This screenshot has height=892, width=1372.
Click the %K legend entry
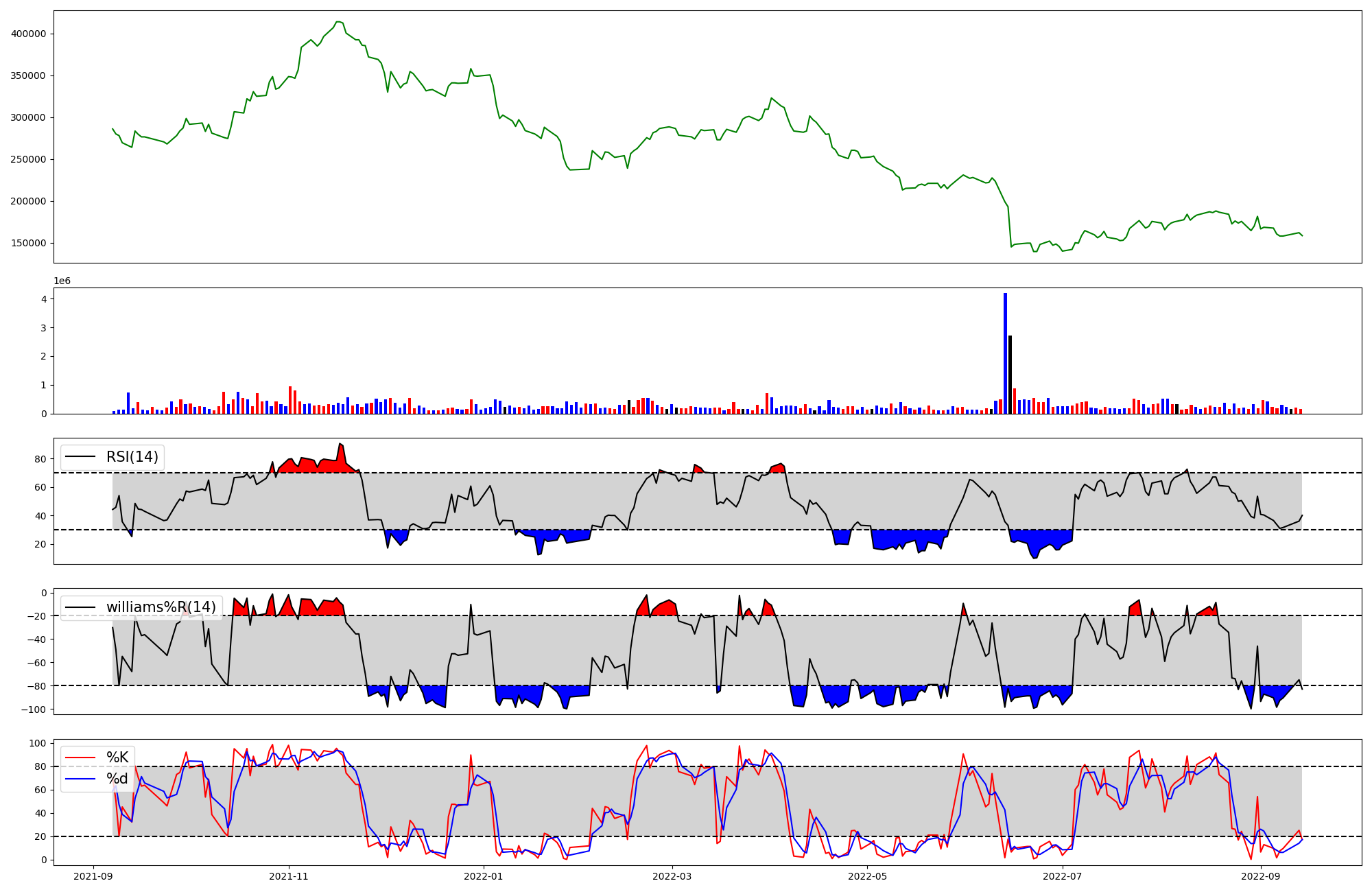[117, 758]
